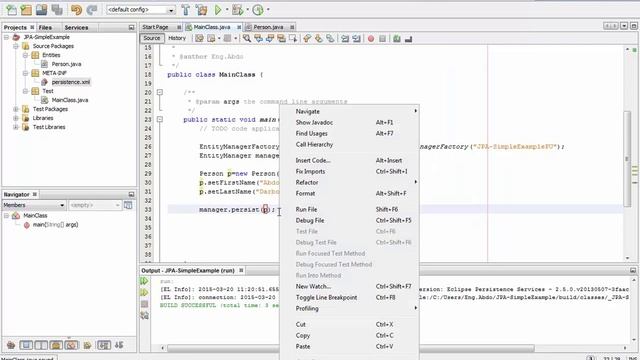Image resolution: width=640 pixels, height=360 pixels.
Task: Click the Uncomment icon at editor toolbar end
Action: (x=409, y=39)
